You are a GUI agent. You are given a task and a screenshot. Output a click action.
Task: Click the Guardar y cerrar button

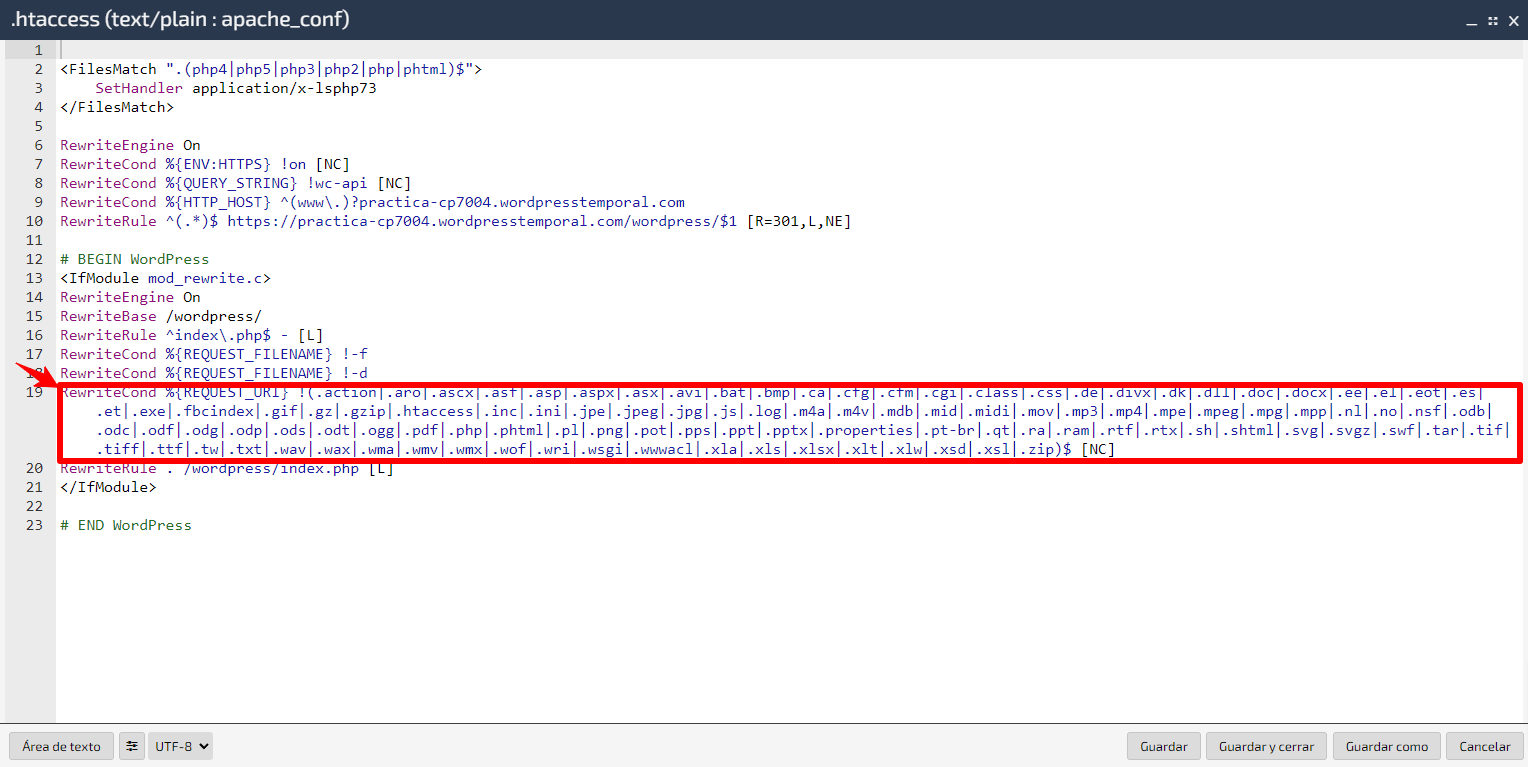[x=1266, y=746]
